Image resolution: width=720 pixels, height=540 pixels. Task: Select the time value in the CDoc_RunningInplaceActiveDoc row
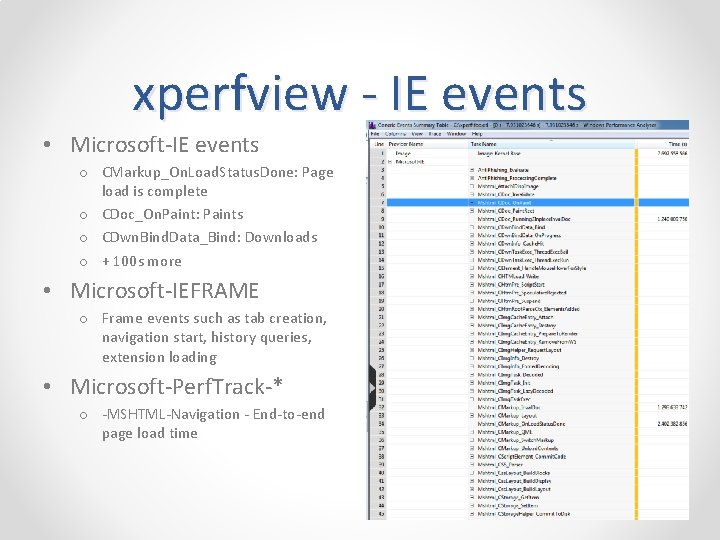tap(672, 219)
